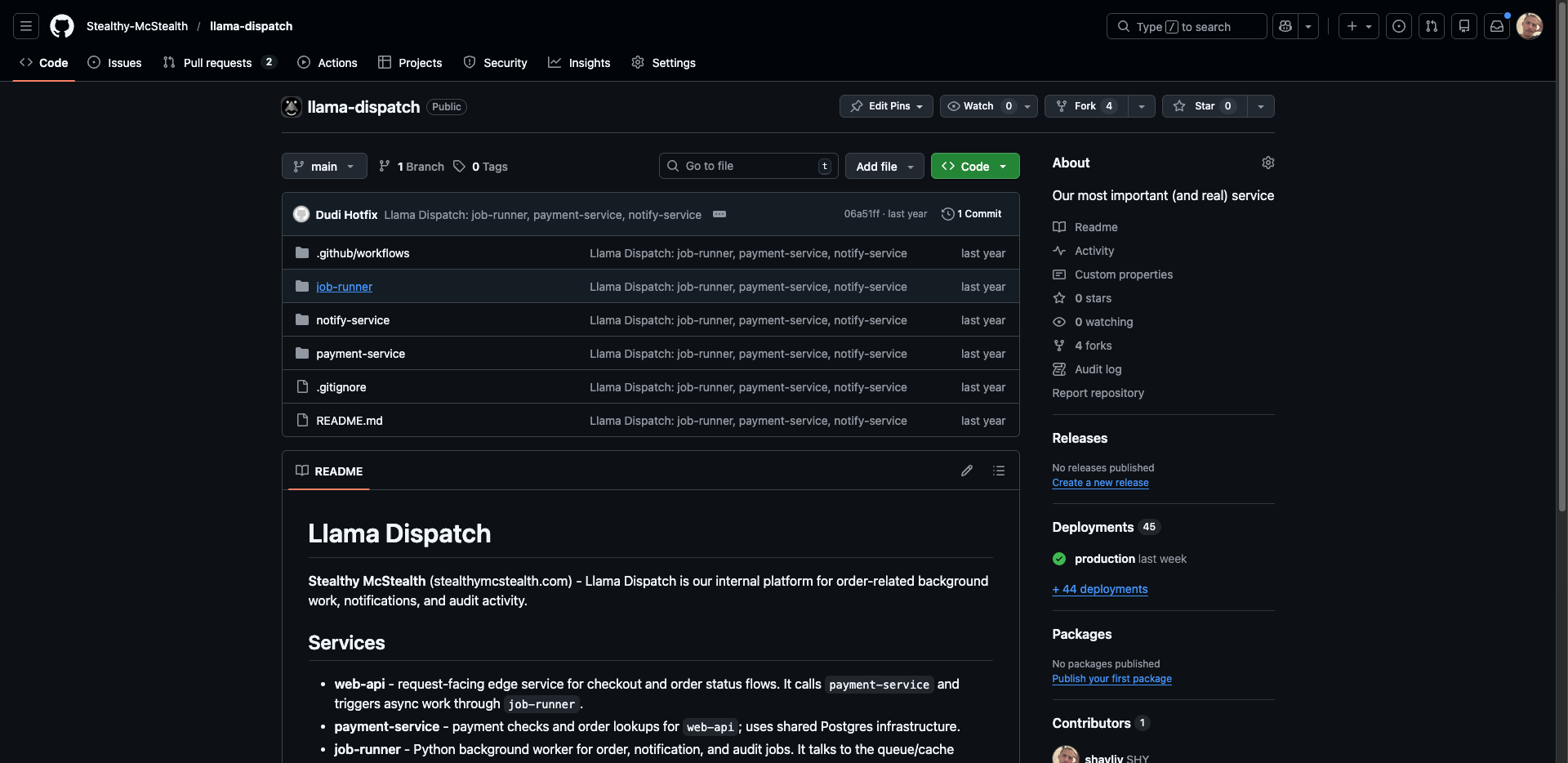Click the Watch button
Screen dimensions: 1568x763
coord(978,106)
